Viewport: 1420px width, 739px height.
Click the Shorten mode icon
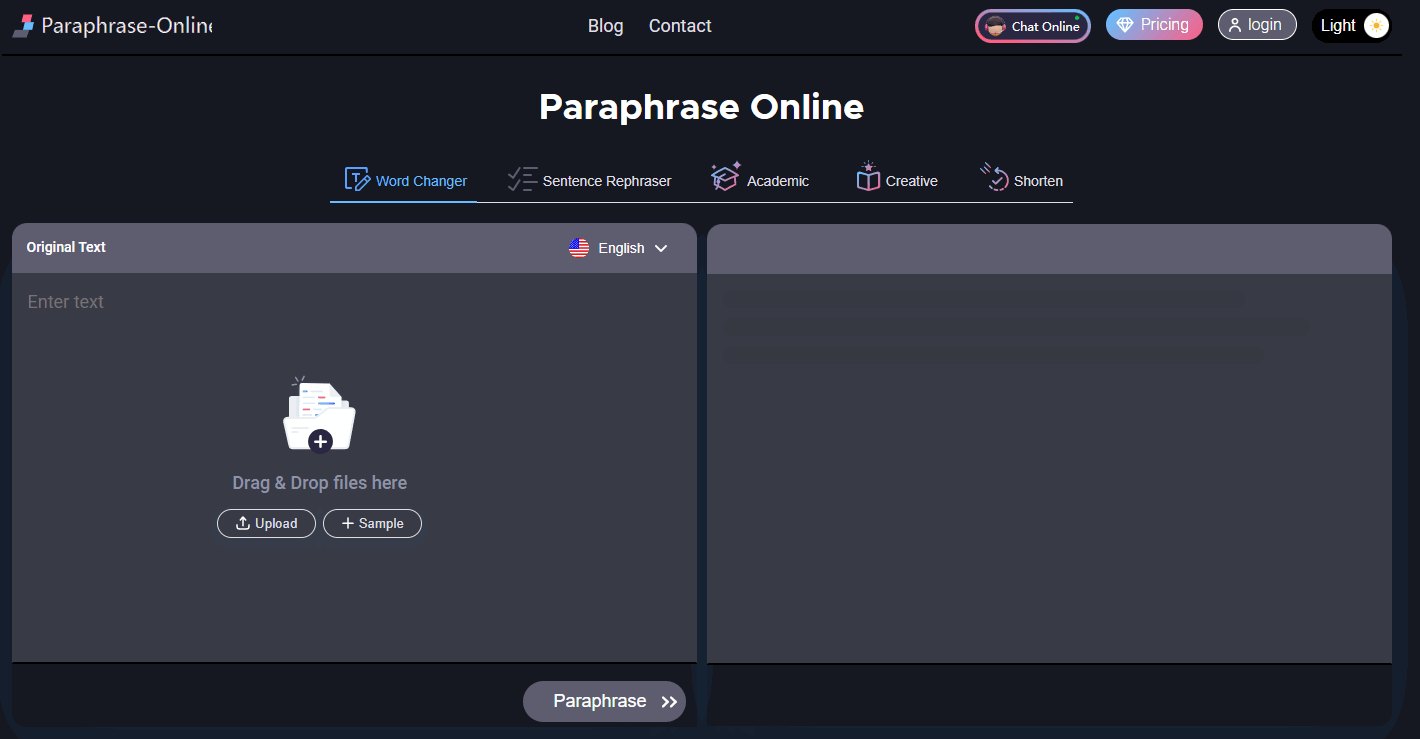(994, 177)
